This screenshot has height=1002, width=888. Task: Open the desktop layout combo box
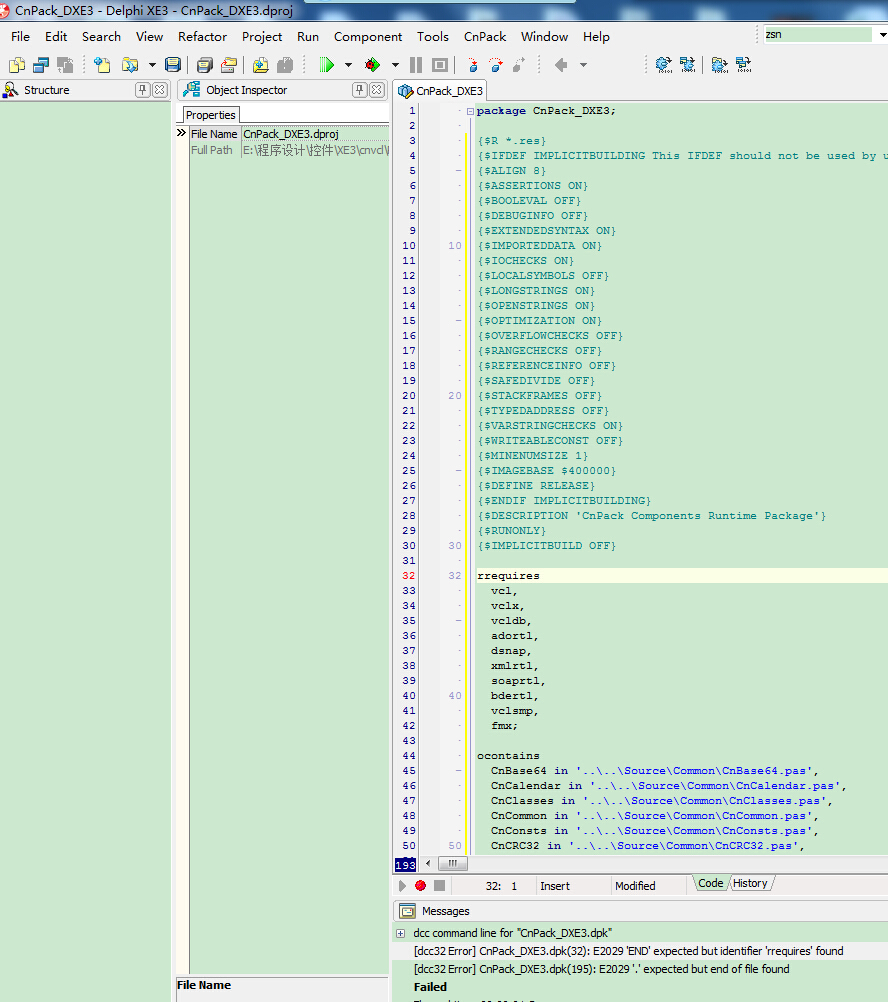[882, 34]
